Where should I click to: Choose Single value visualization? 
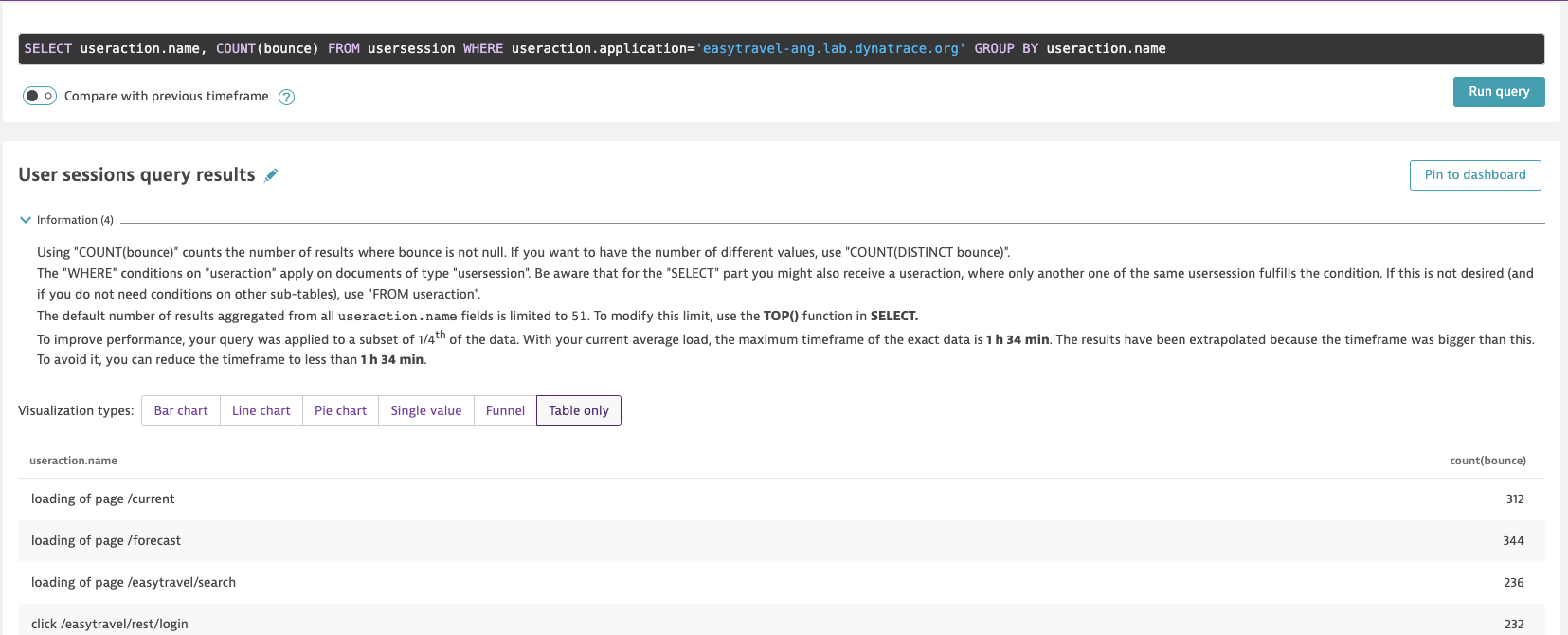[426, 410]
